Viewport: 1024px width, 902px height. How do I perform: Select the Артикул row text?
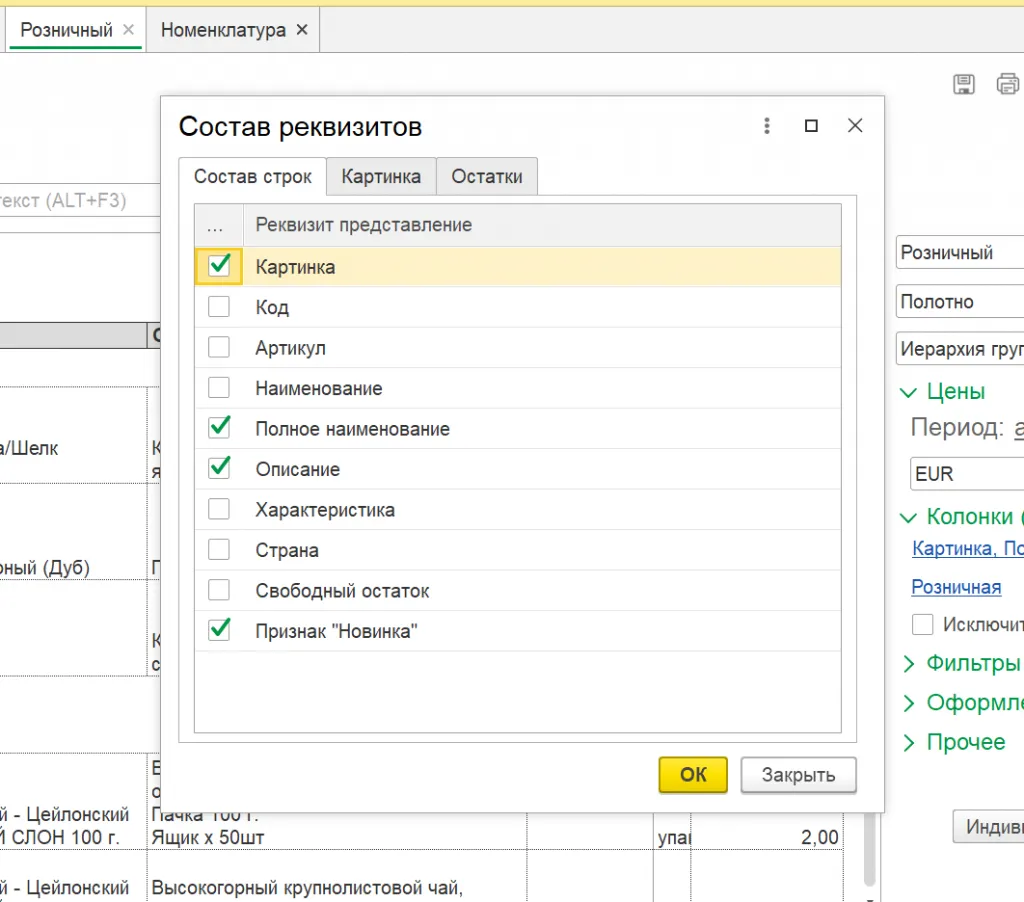(x=291, y=347)
